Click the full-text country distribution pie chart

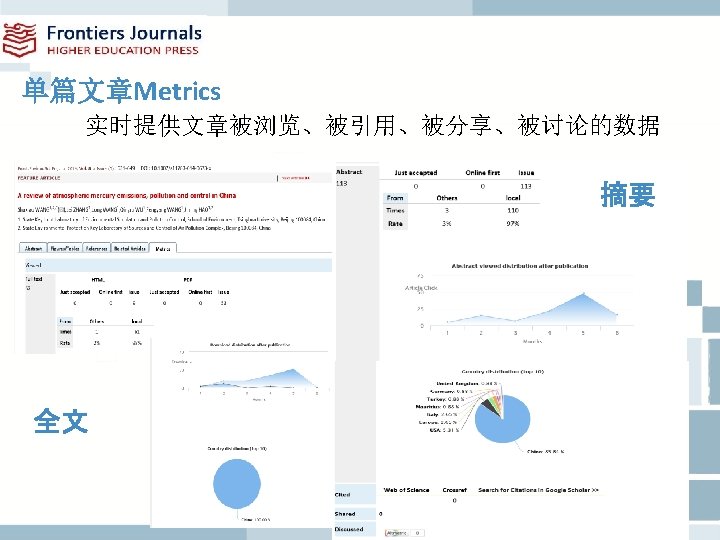237,484
